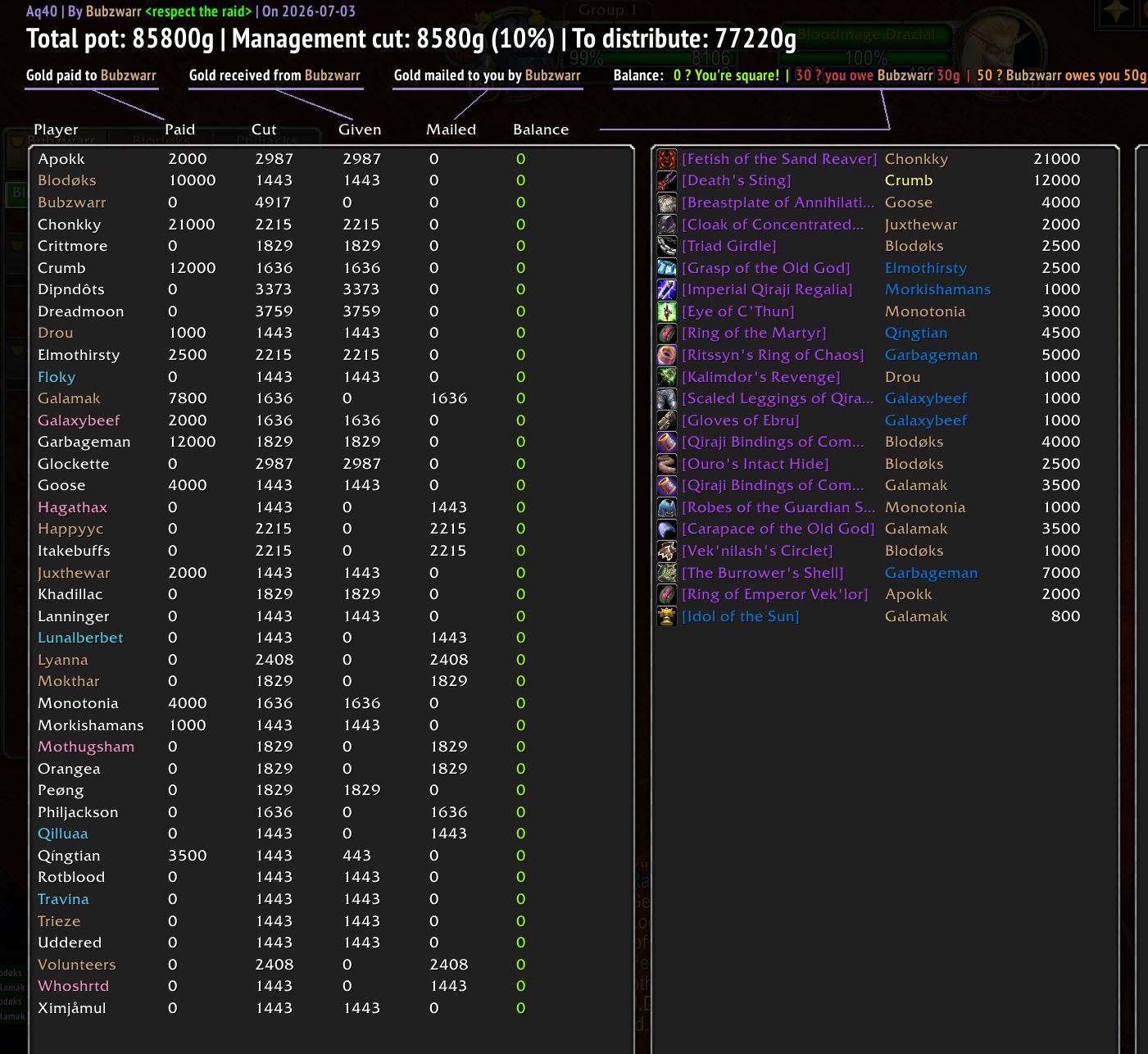Open the [Kalimdor's Revenge] item link
The height and width of the screenshot is (1054, 1148).
[x=761, y=377]
